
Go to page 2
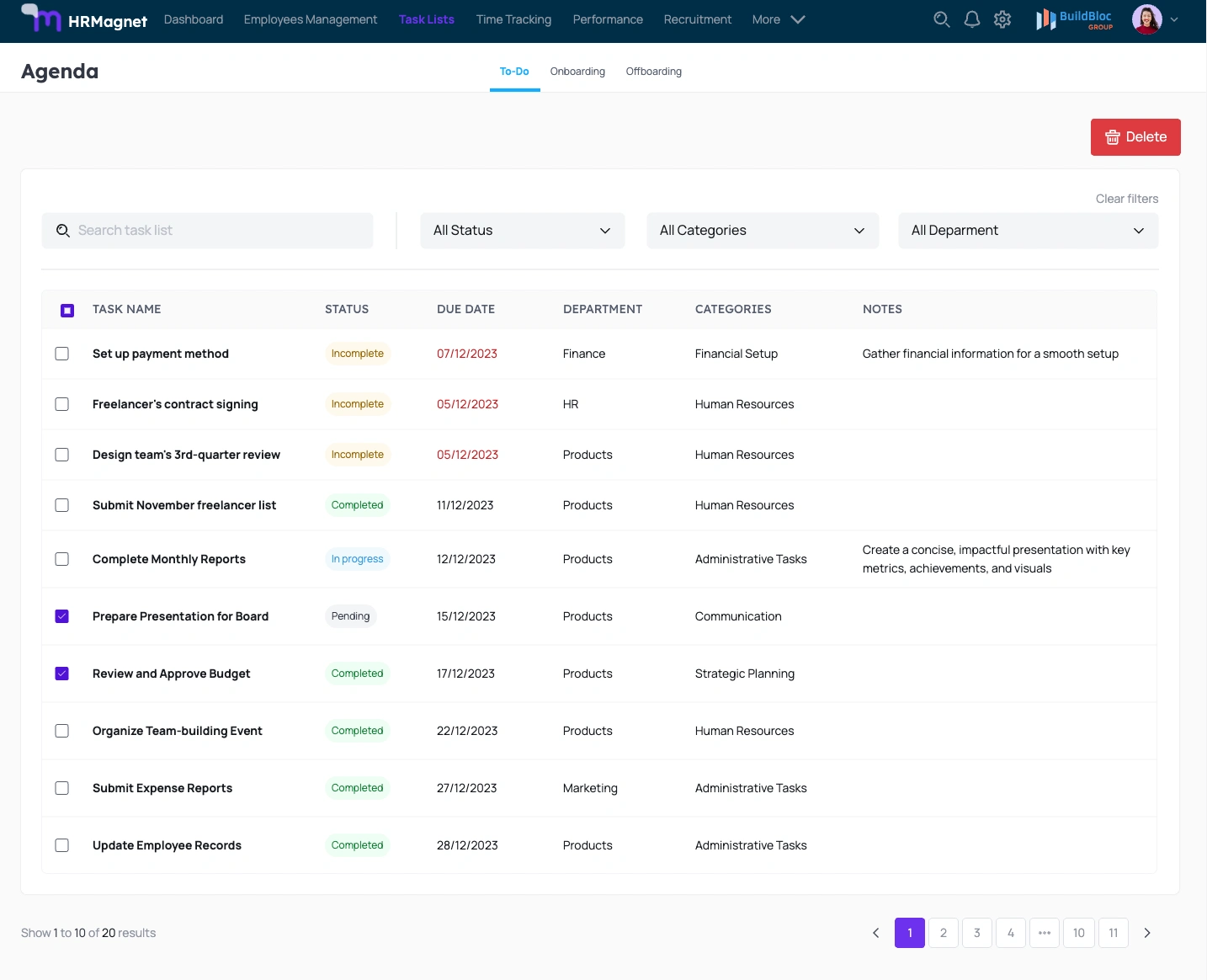tap(944, 933)
